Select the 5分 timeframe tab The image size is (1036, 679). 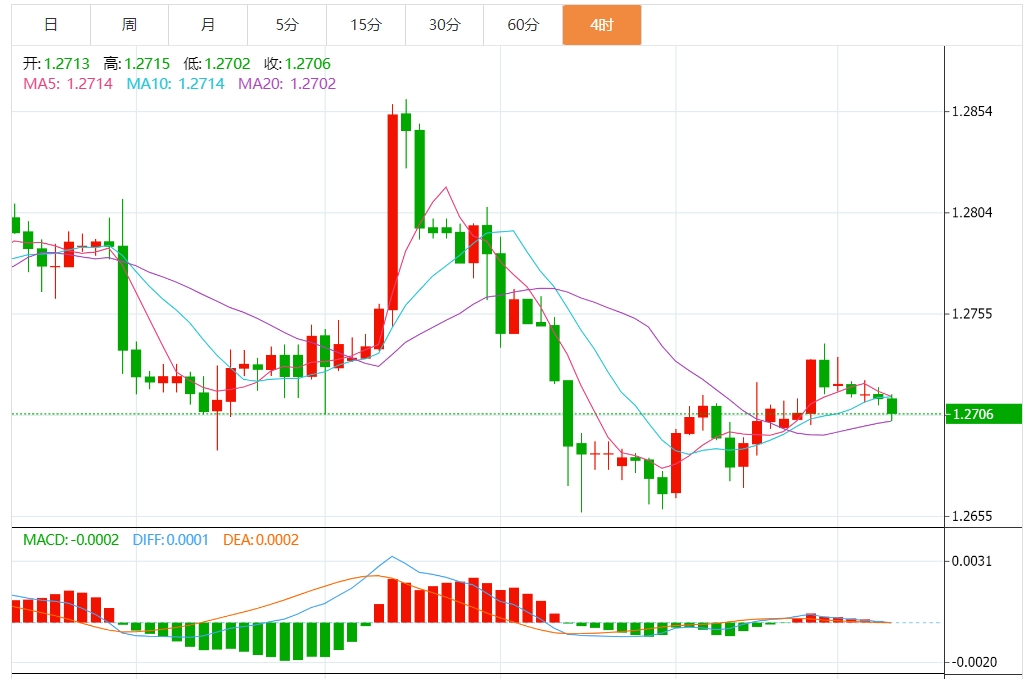tap(287, 25)
